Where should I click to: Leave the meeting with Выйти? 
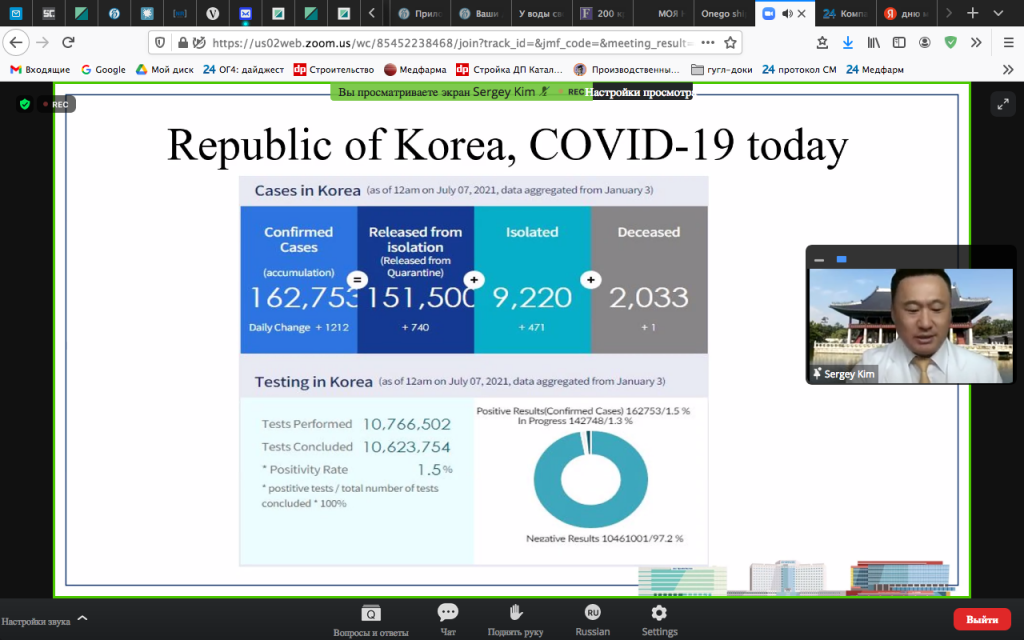[982, 619]
